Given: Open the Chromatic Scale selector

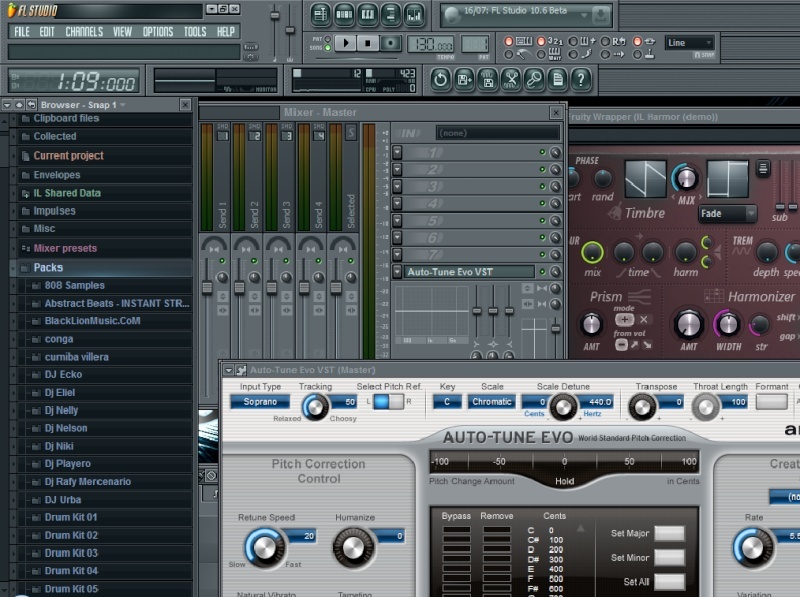Looking at the screenshot, I should coord(491,402).
